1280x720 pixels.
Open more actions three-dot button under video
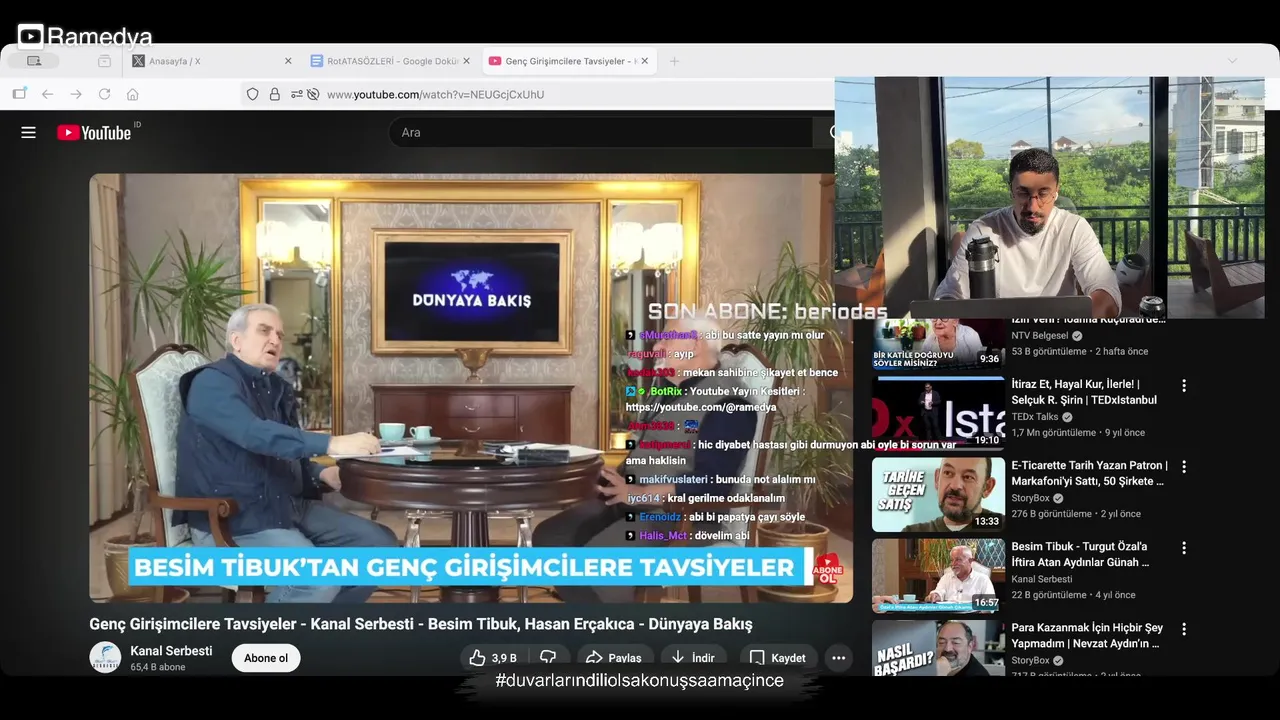838,658
